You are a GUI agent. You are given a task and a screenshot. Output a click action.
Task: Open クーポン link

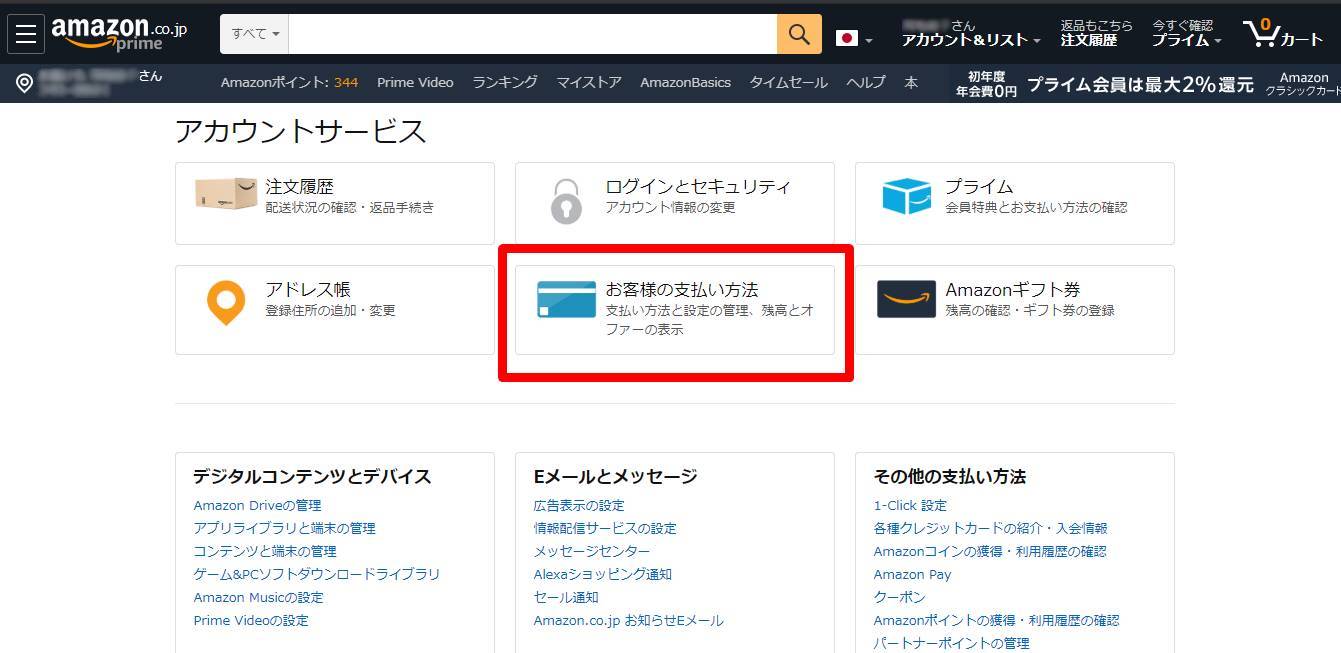click(900, 598)
